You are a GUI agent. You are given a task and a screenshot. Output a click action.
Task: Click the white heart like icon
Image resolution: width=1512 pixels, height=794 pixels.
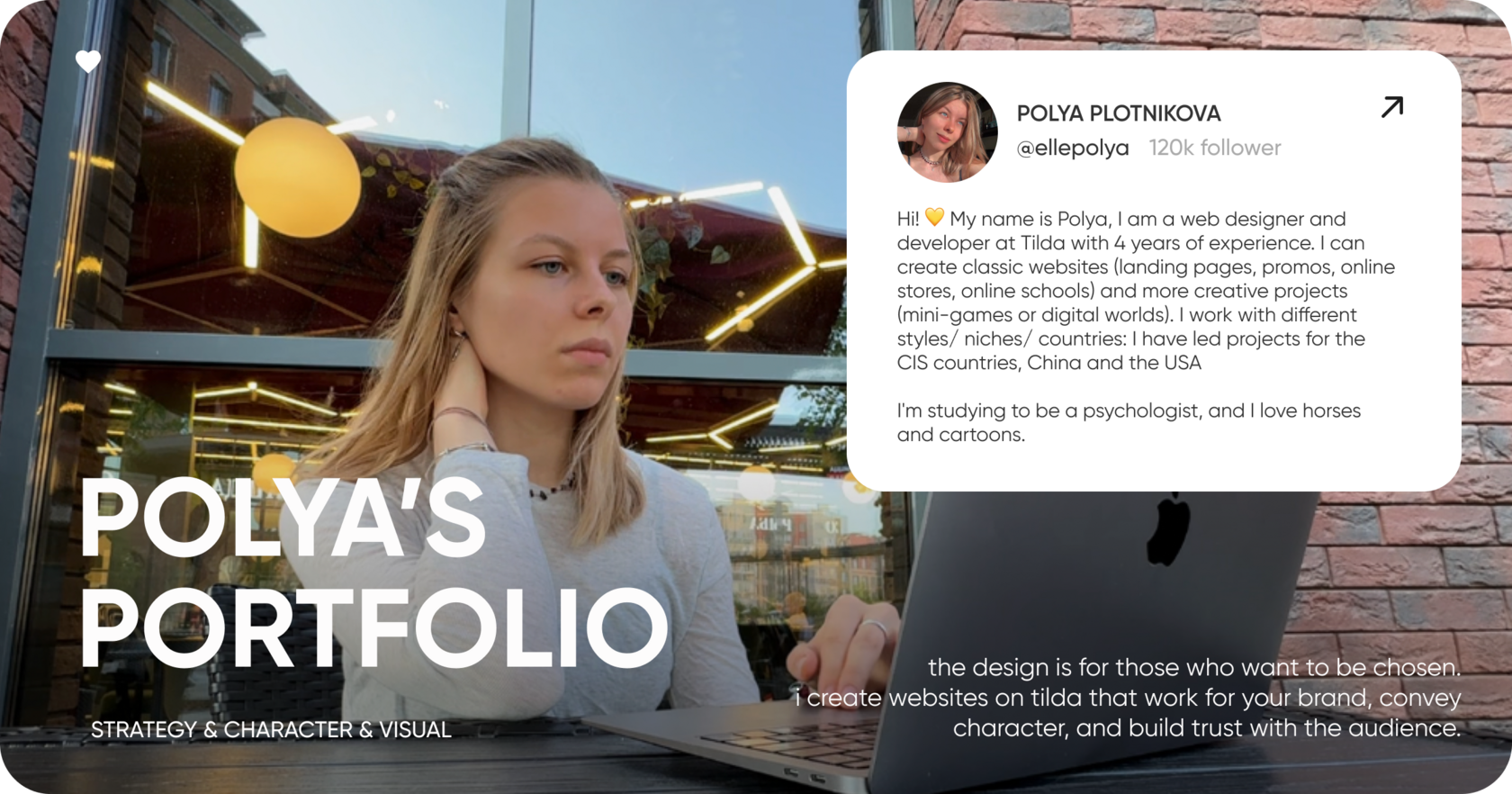(88, 61)
